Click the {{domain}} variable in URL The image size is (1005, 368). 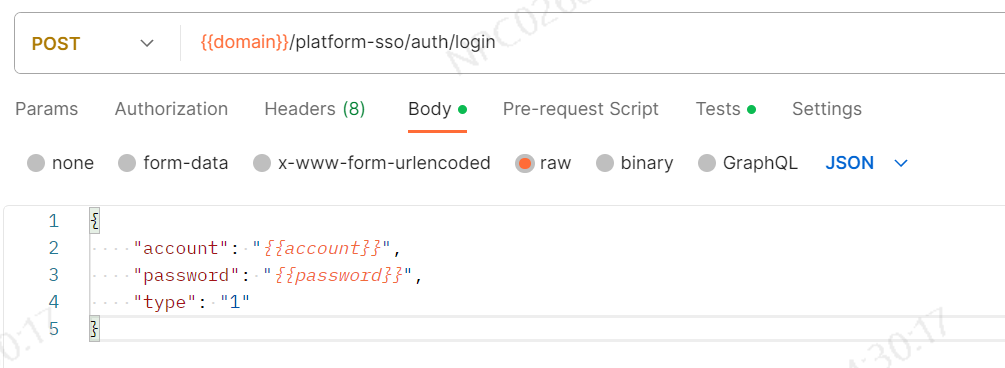[x=245, y=44]
